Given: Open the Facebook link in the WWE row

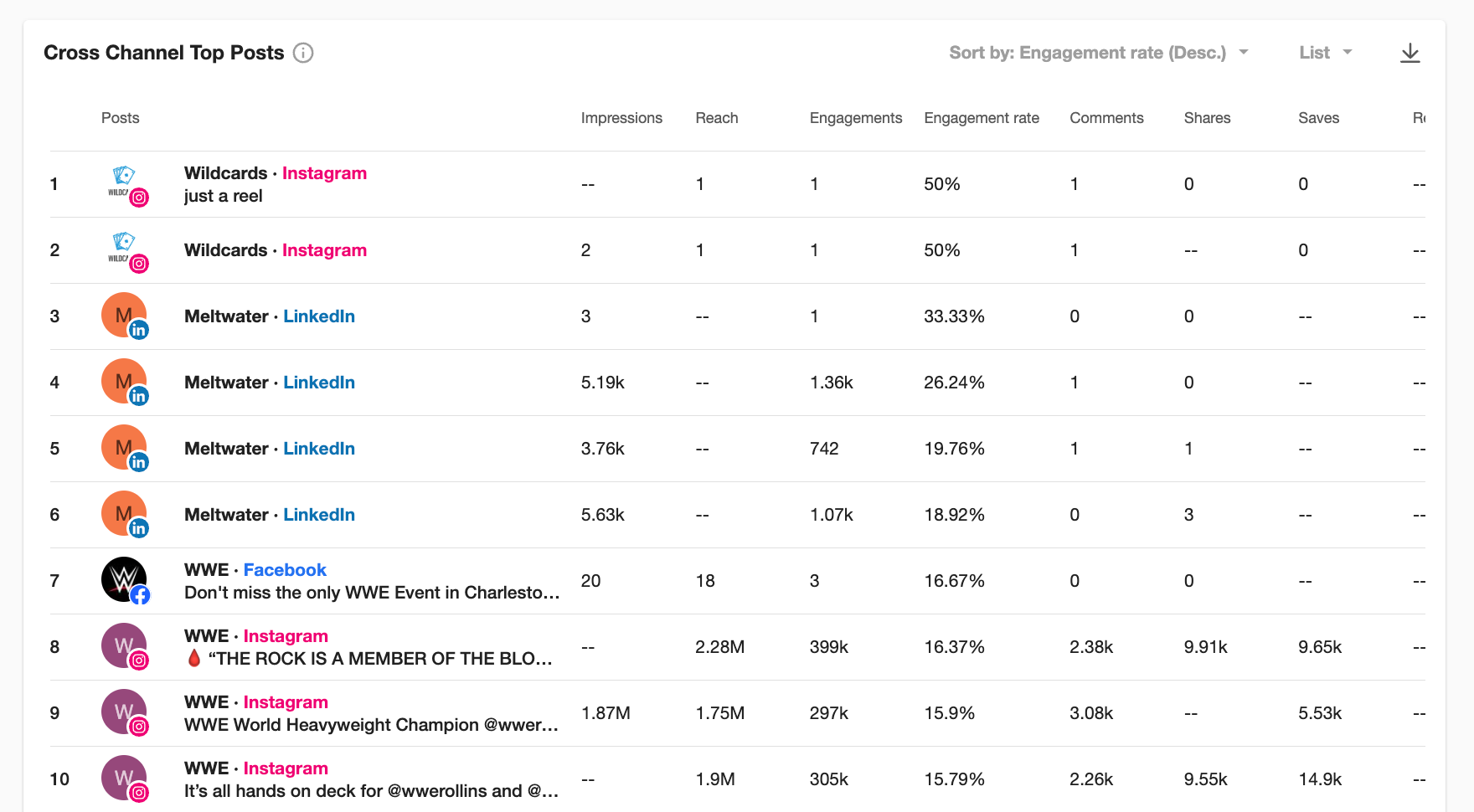Looking at the screenshot, I should coord(285,570).
